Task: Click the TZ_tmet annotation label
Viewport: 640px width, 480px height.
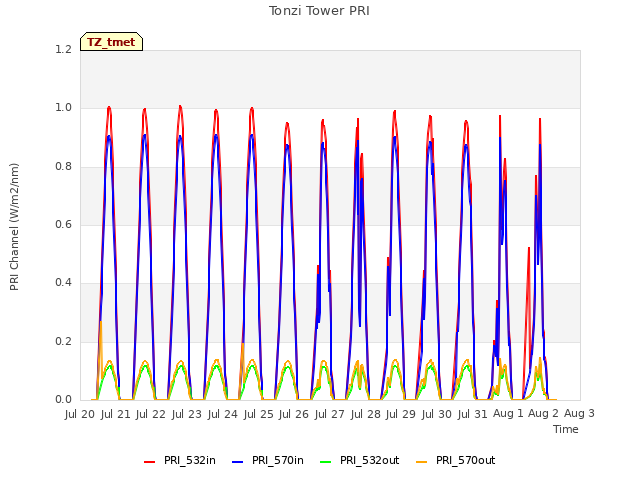Action: coord(111,42)
